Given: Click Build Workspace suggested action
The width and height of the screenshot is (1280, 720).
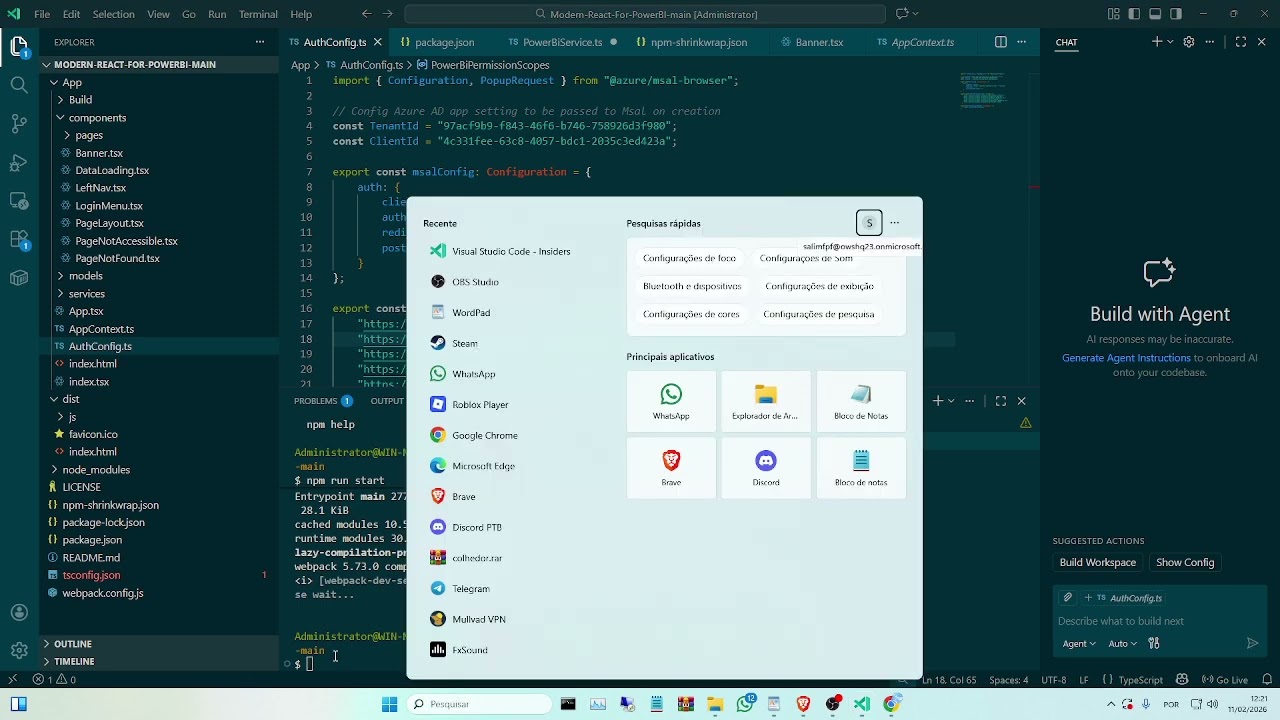Looking at the screenshot, I should click(x=1097, y=562).
